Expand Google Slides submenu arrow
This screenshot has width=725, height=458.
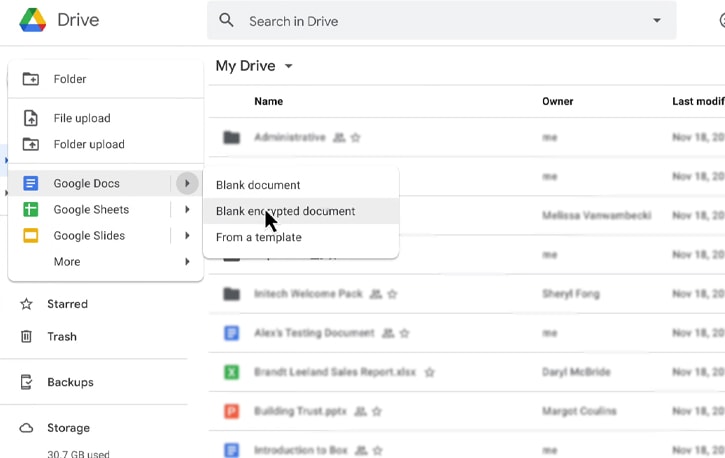[x=187, y=236]
